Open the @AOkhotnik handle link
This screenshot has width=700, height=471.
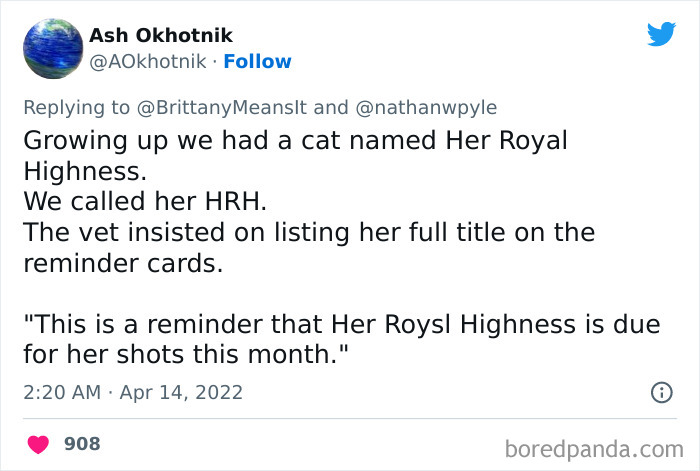pos(150,61)
